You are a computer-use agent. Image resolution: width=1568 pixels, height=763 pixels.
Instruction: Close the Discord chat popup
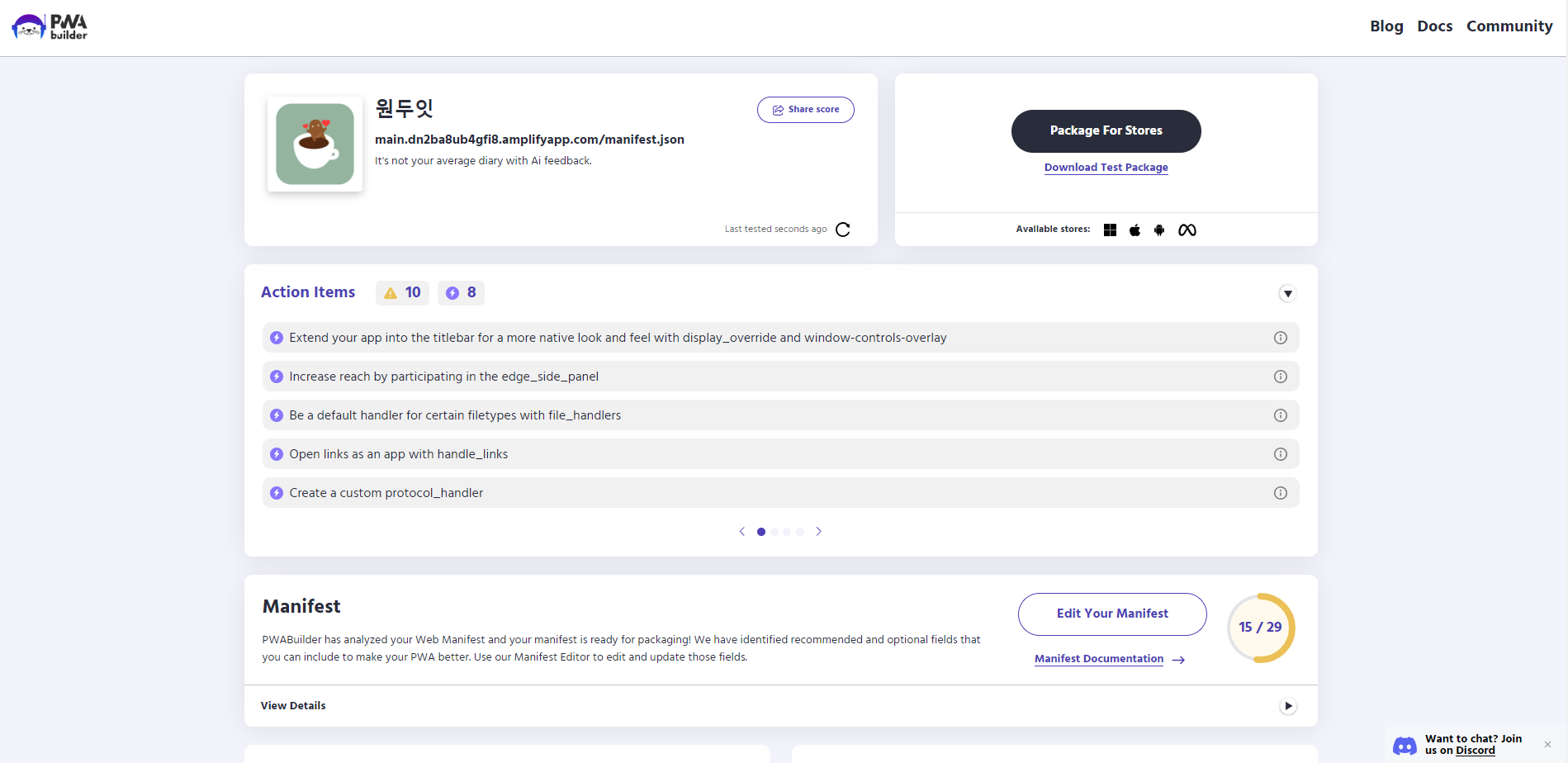[x=1547, y=745]
